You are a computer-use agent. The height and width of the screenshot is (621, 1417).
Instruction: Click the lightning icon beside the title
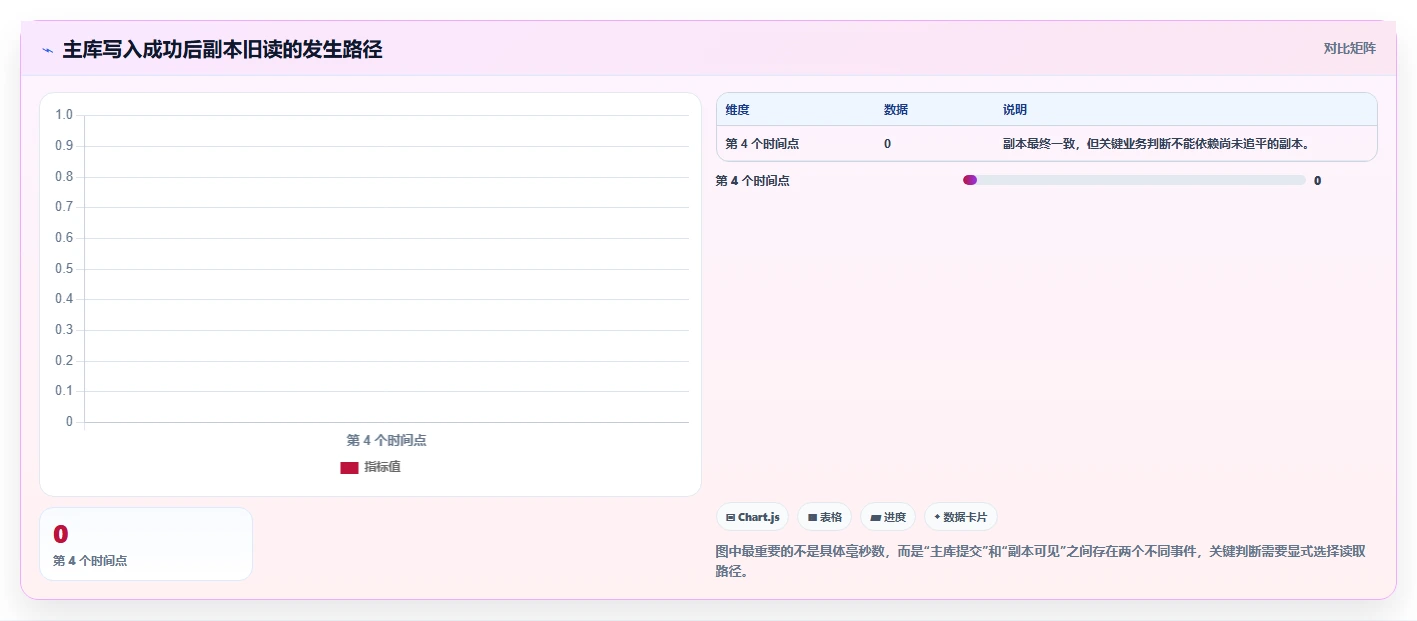(47, 49)
